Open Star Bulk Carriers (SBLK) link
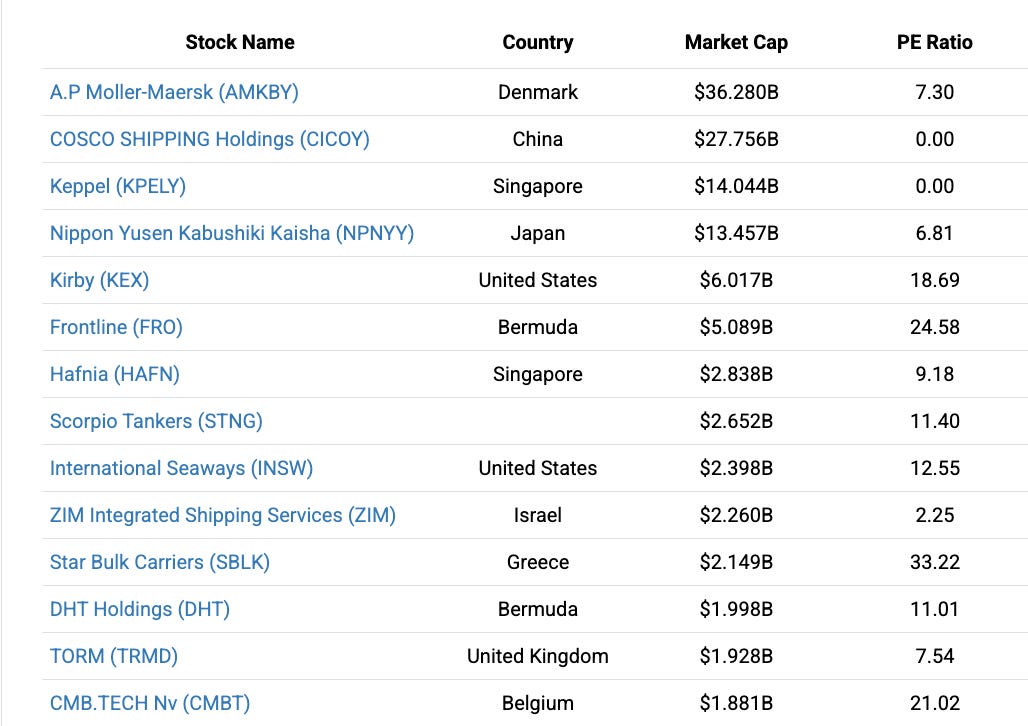This screenshot has width=1028, height=726. pyautogui.click(x=160, y=563)
